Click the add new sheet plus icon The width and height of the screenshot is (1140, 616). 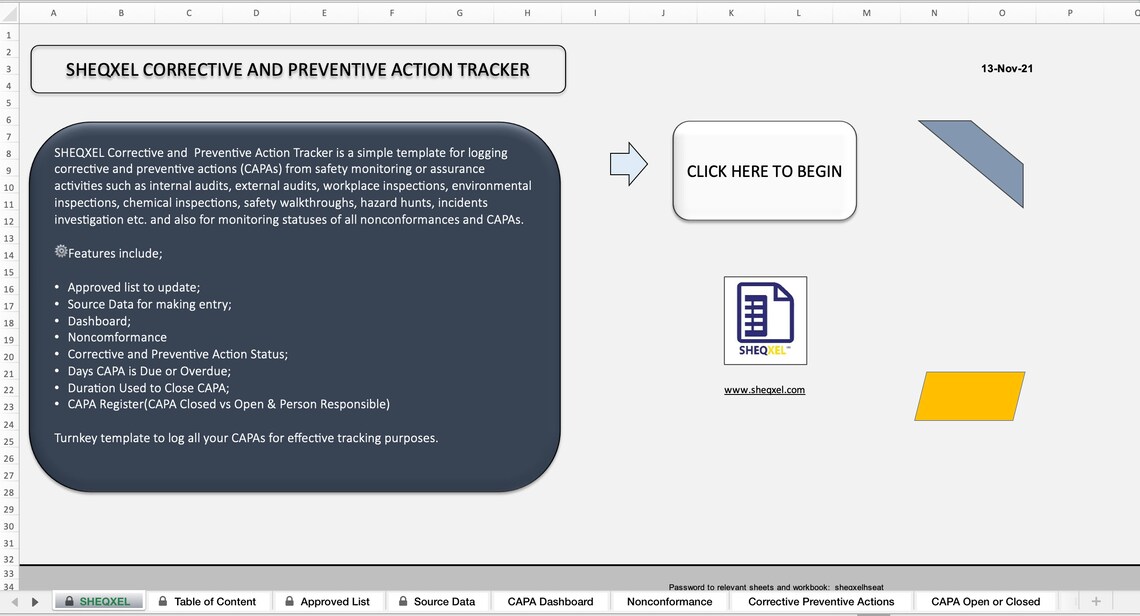tap(1096, 601)
